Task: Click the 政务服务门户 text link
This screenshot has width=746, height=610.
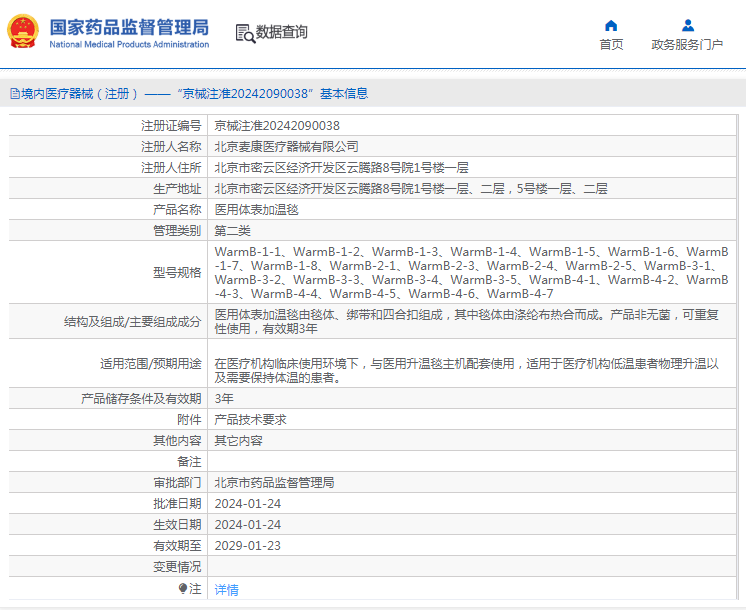Action: 687,45
